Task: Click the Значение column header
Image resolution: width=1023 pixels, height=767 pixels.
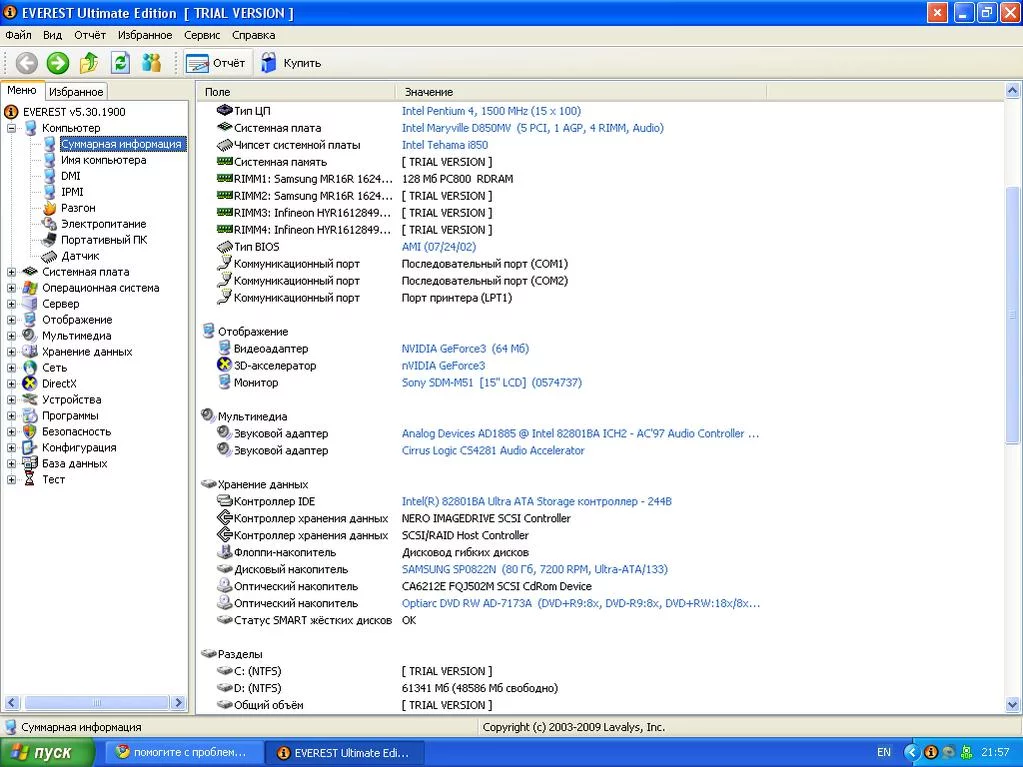Action: pyautogui.click(x=581, y=92)
